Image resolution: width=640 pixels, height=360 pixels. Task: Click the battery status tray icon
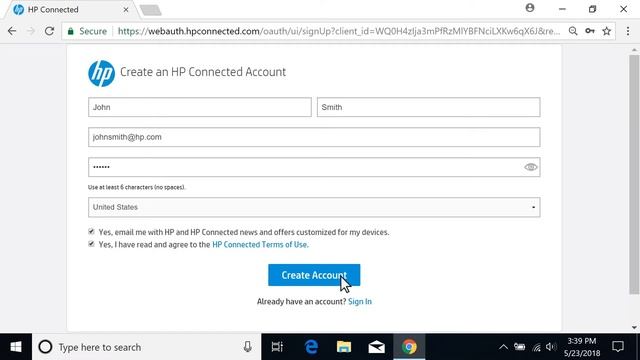tap(520, 347)
